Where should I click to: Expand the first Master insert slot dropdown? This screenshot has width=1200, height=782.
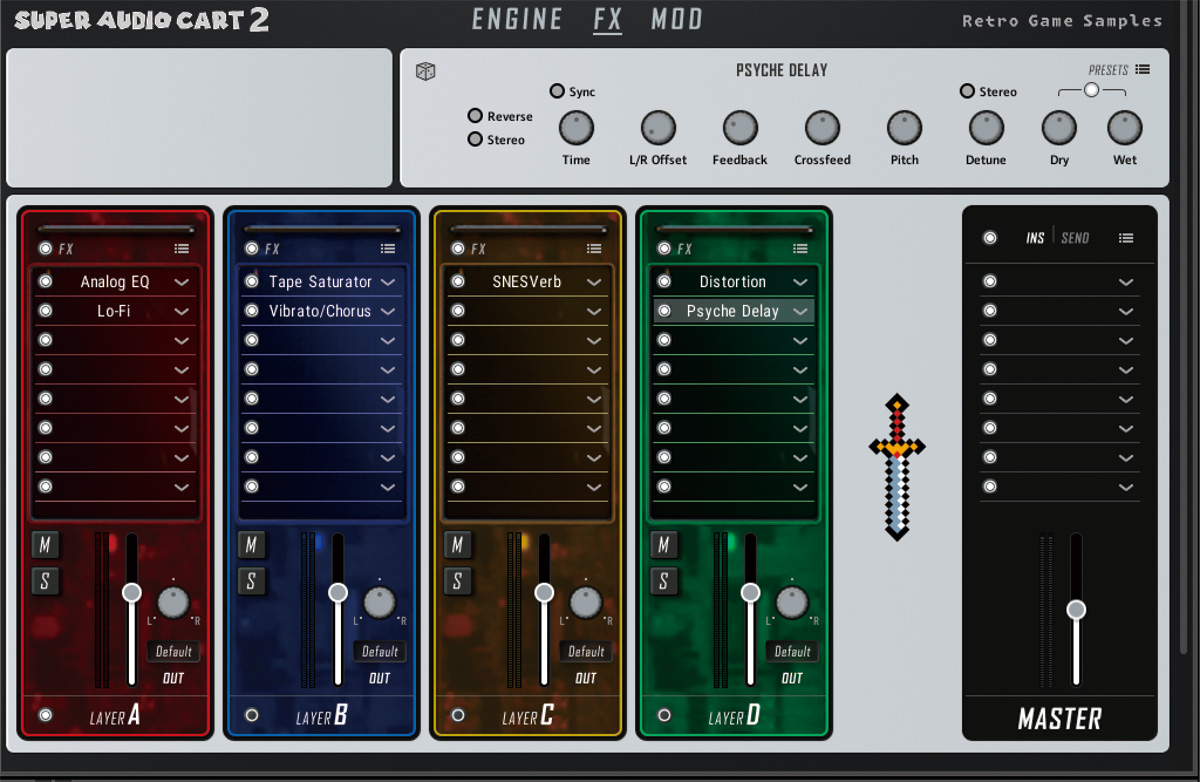1127,283
